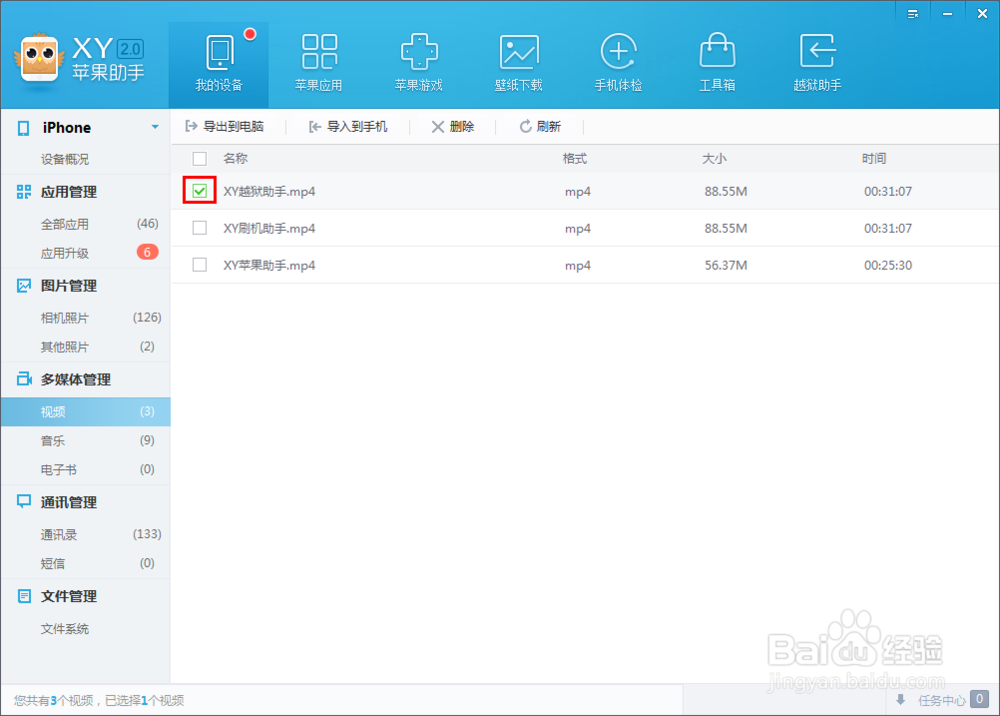Click the 00:25:30 duration value
Screen dimensions: 1000x716
(x=888, y=265)
